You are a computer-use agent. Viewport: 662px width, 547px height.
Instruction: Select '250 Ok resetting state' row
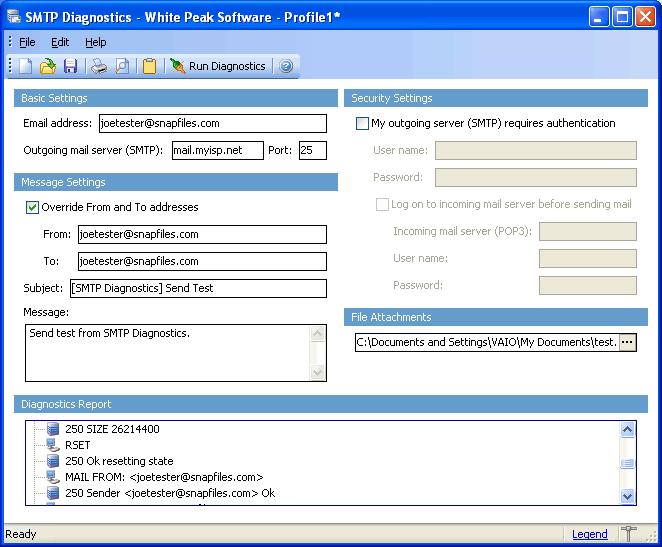click(x=119, y=461)
